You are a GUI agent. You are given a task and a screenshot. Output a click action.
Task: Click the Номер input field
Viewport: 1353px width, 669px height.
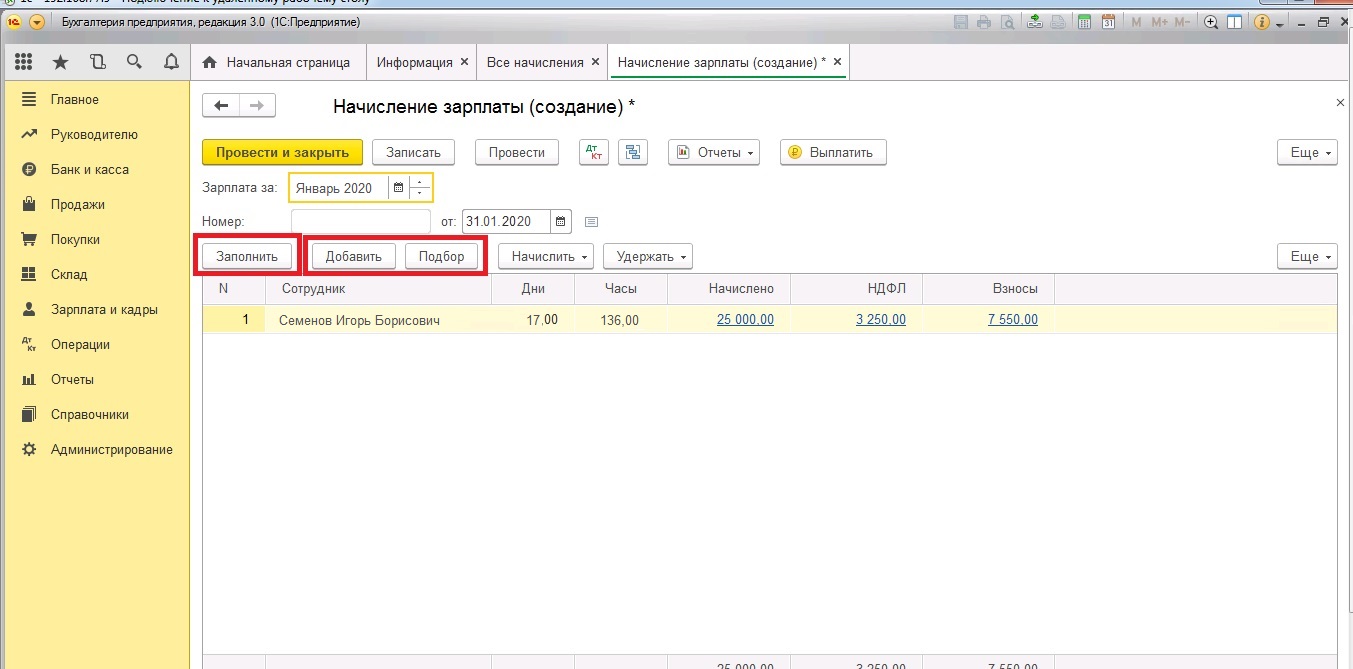(x=360, y=221)
